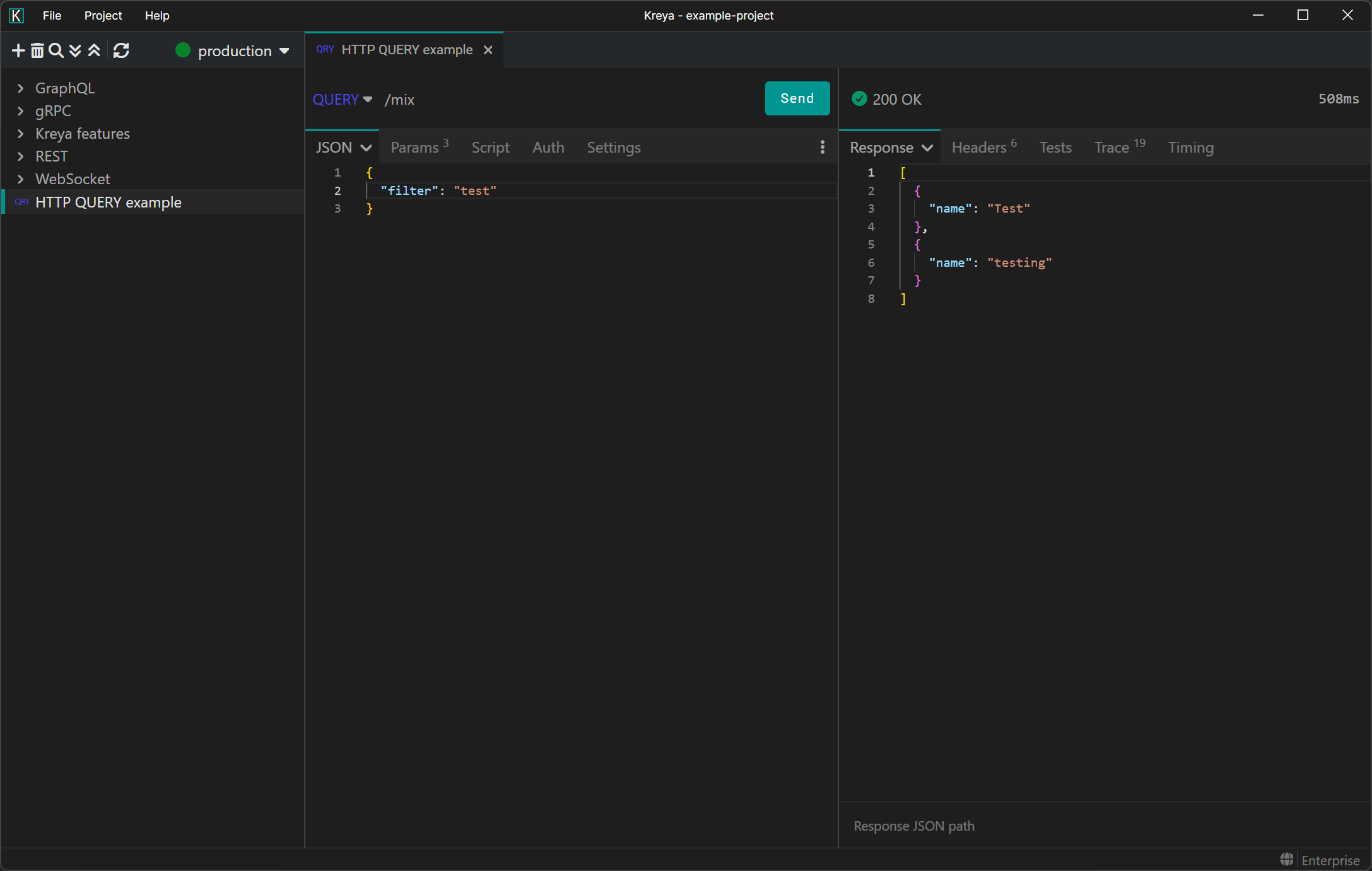Expand the Kreya features folder

pyautogui.click(x=21, y=134)
